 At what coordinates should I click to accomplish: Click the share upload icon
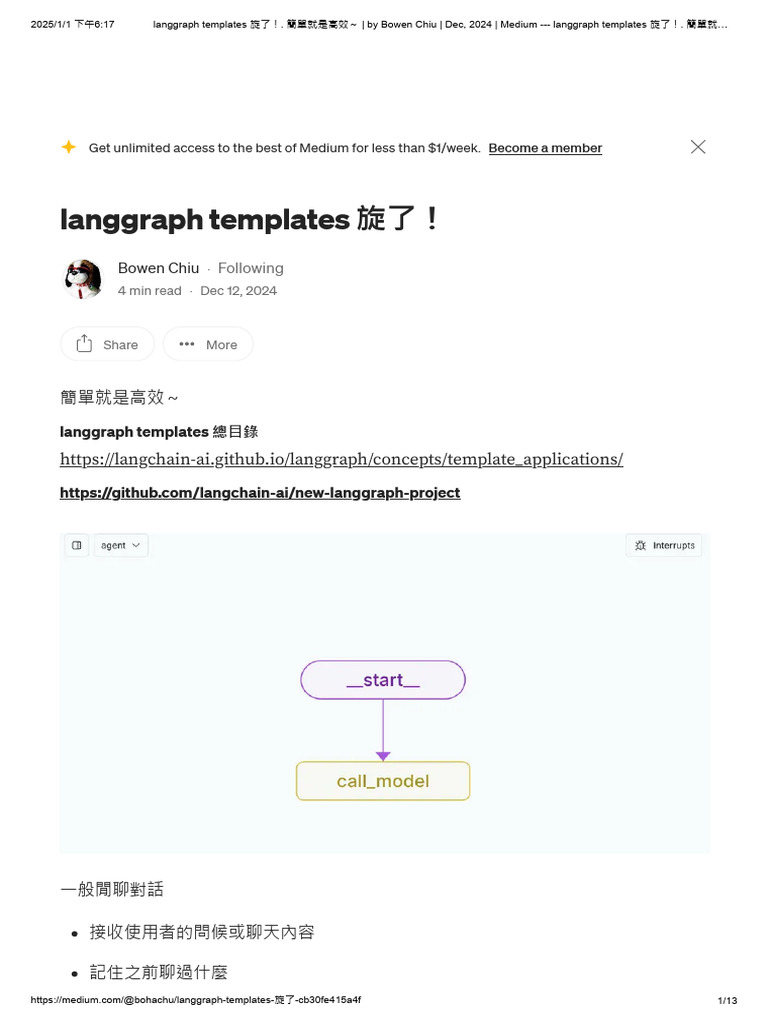coord(84,344)
